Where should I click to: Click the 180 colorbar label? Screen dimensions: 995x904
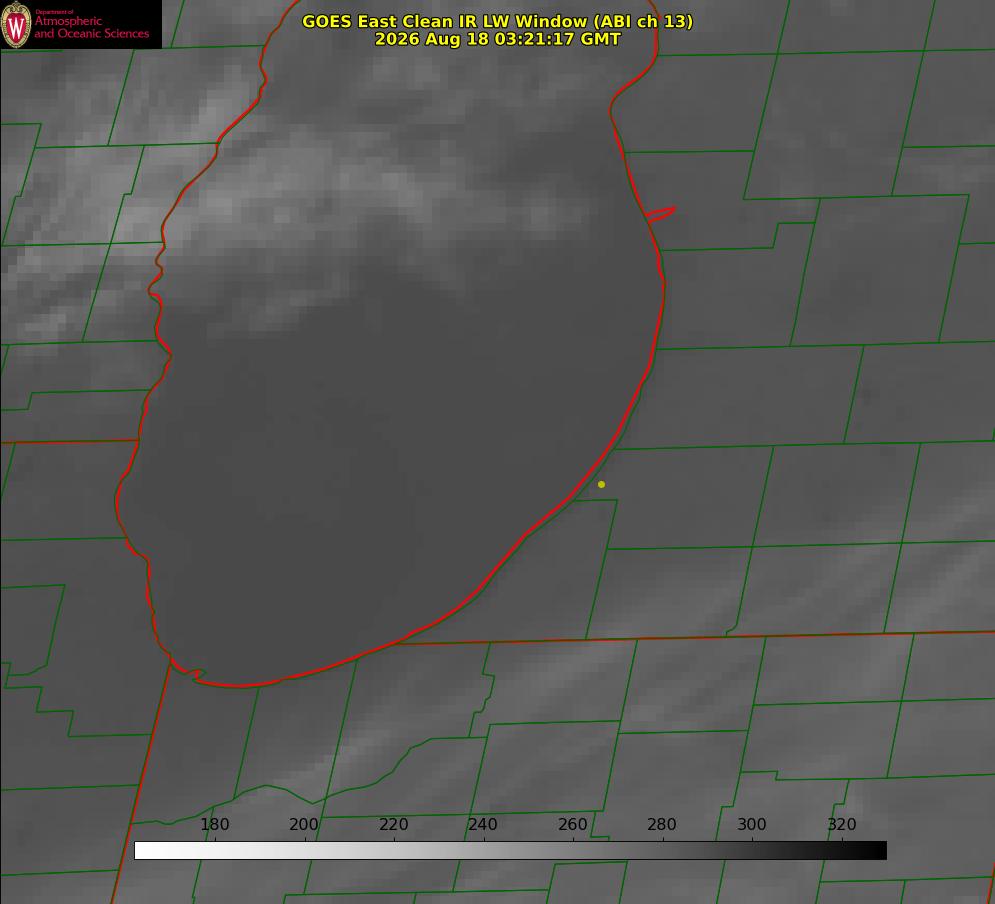214,824
